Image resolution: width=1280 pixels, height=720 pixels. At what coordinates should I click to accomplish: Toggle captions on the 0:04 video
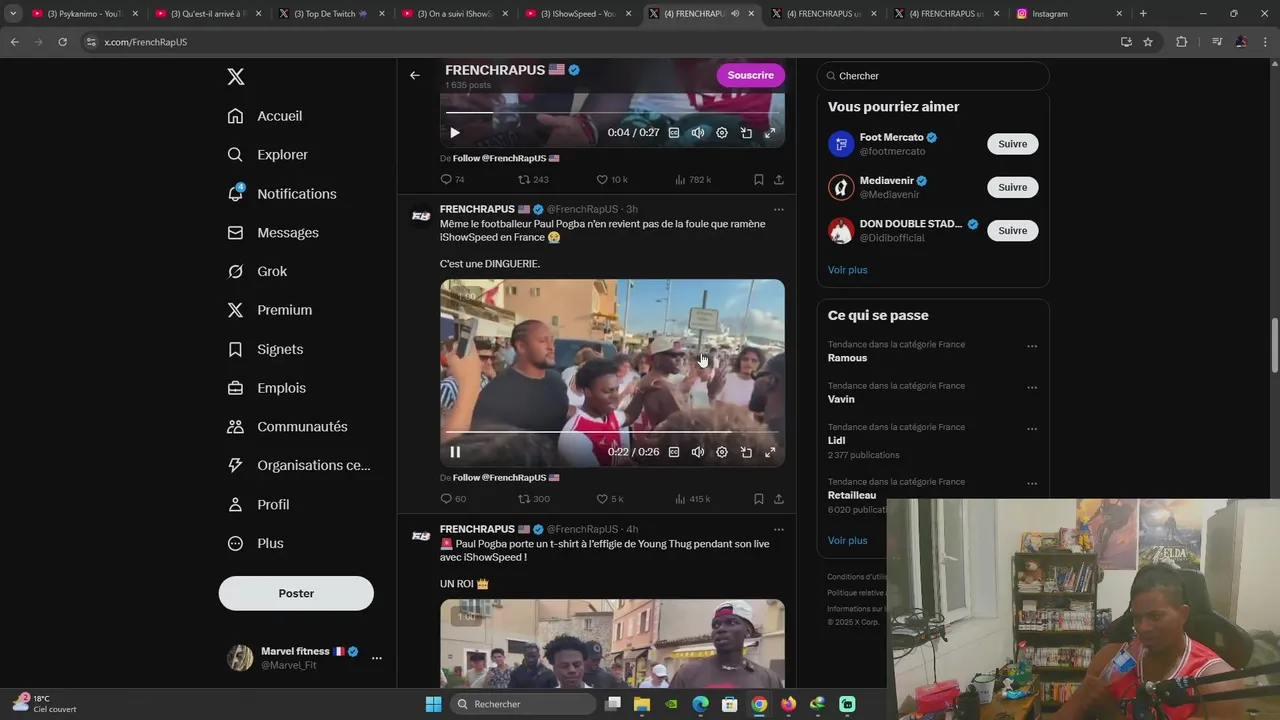(674, 133)
